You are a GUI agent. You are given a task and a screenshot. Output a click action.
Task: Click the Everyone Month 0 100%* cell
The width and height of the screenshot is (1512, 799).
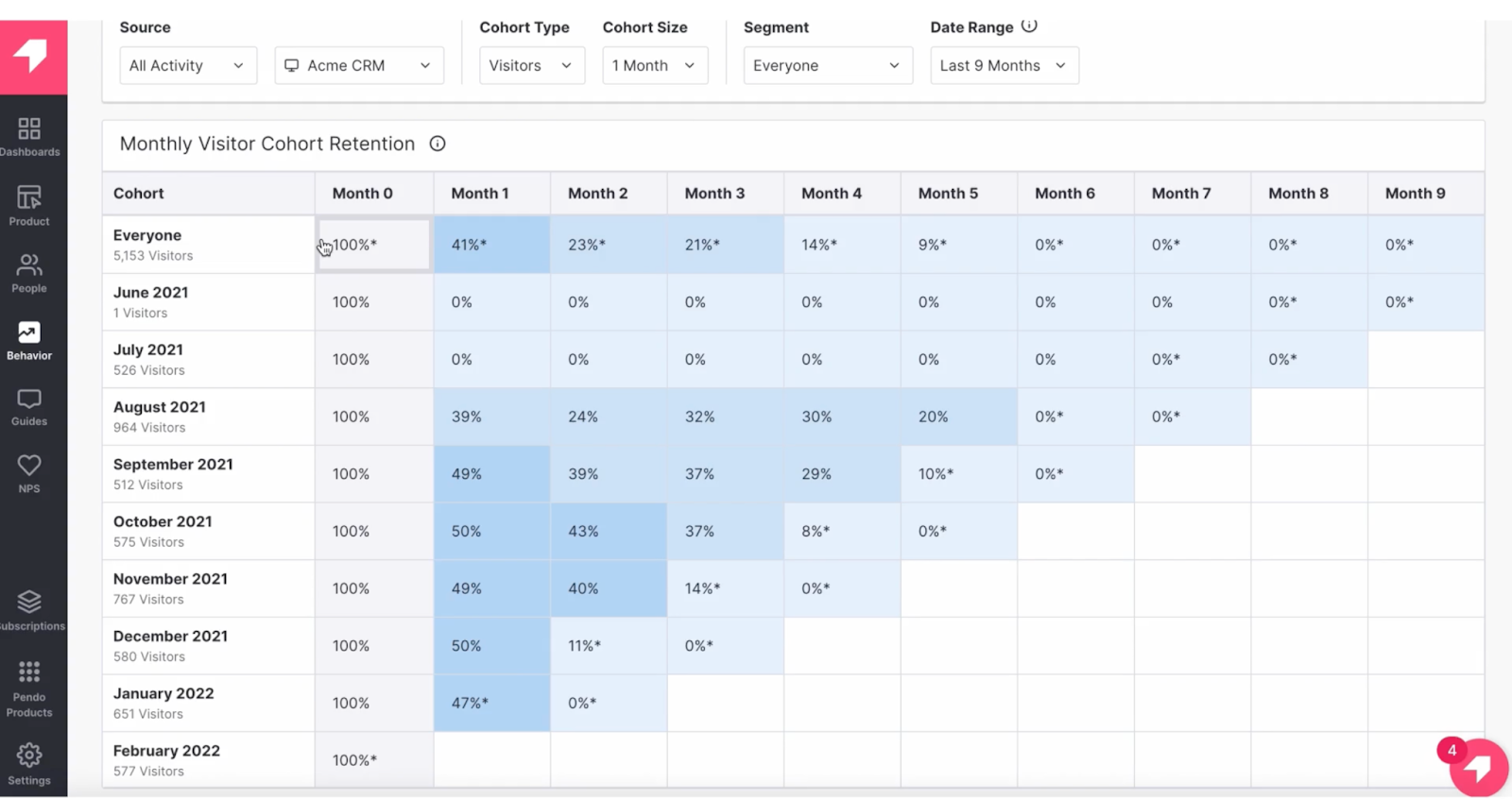pyautogui.click(x=374, y=245)
